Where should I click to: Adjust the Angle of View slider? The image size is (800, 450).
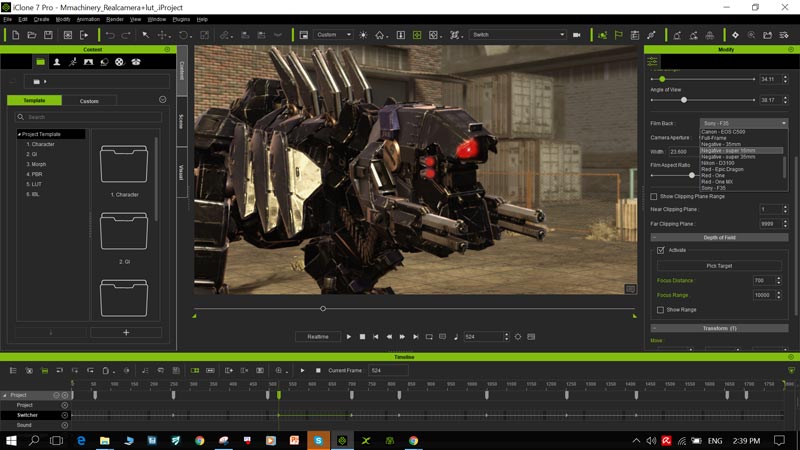coord(684,100)
